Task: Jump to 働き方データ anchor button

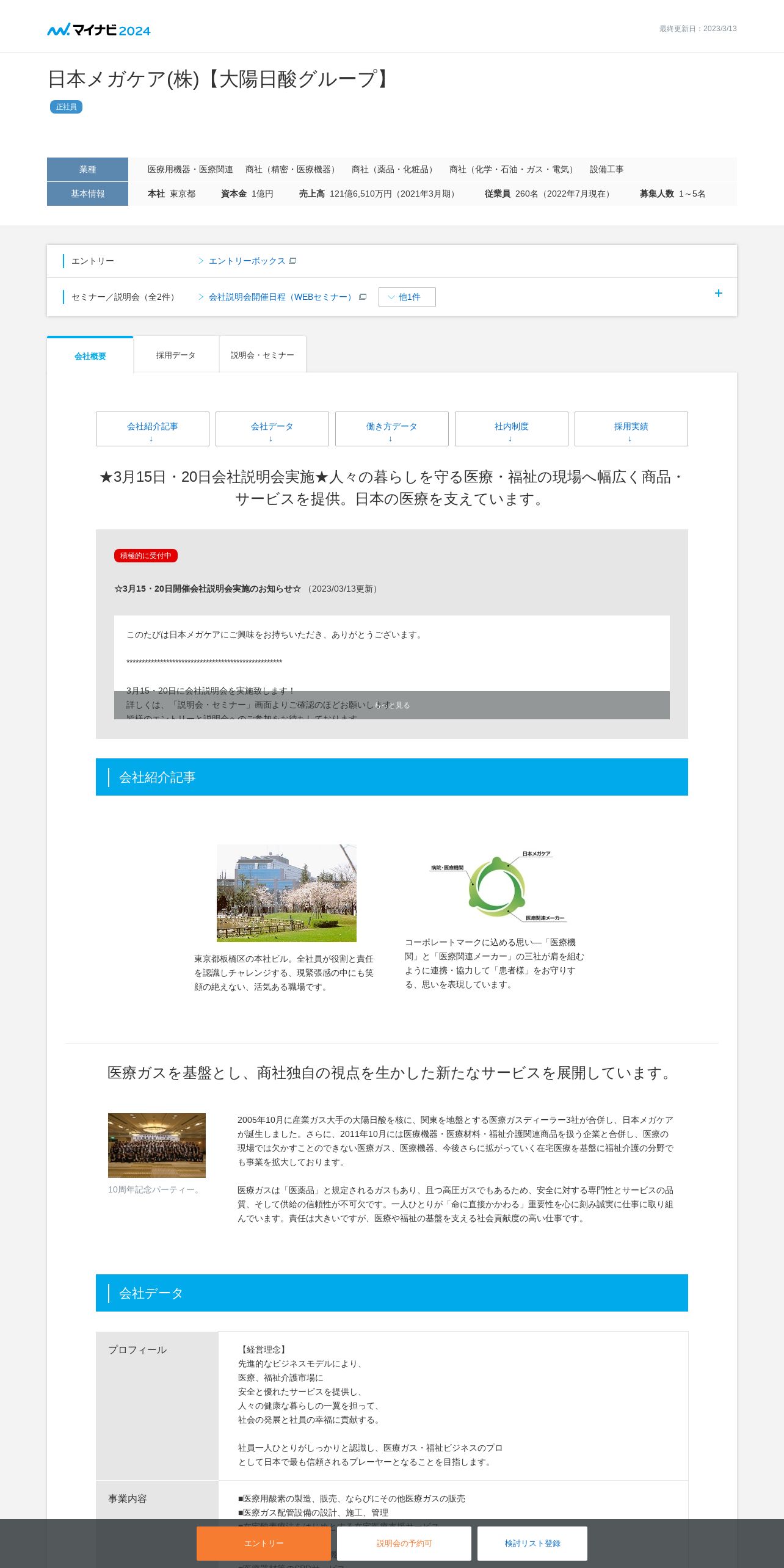Action: point(392,429)
